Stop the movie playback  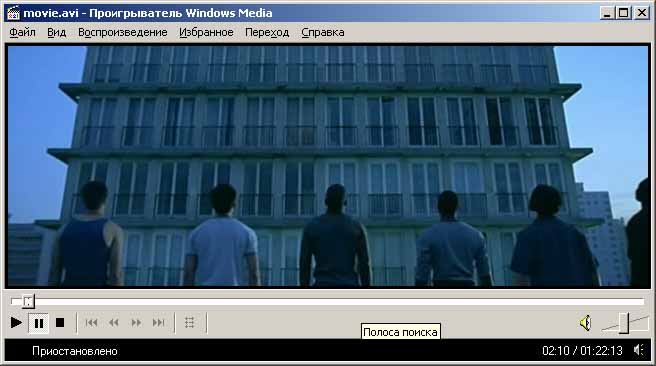(x=60, y=323)
